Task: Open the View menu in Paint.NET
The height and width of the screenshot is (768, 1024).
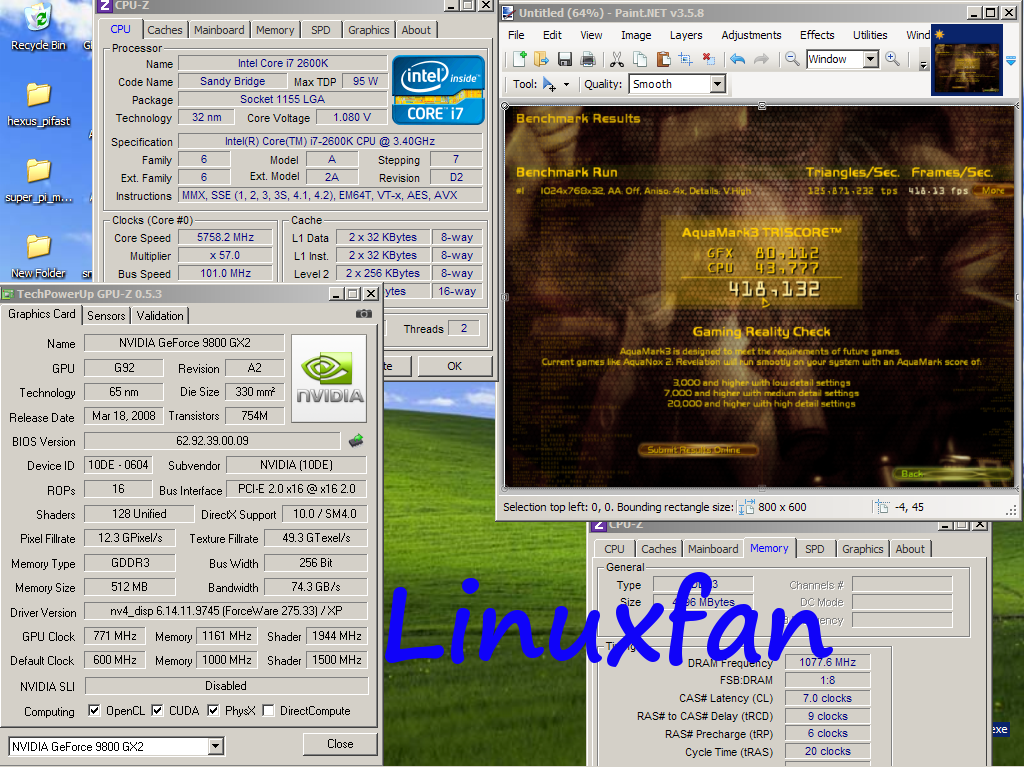Action: 591,35
